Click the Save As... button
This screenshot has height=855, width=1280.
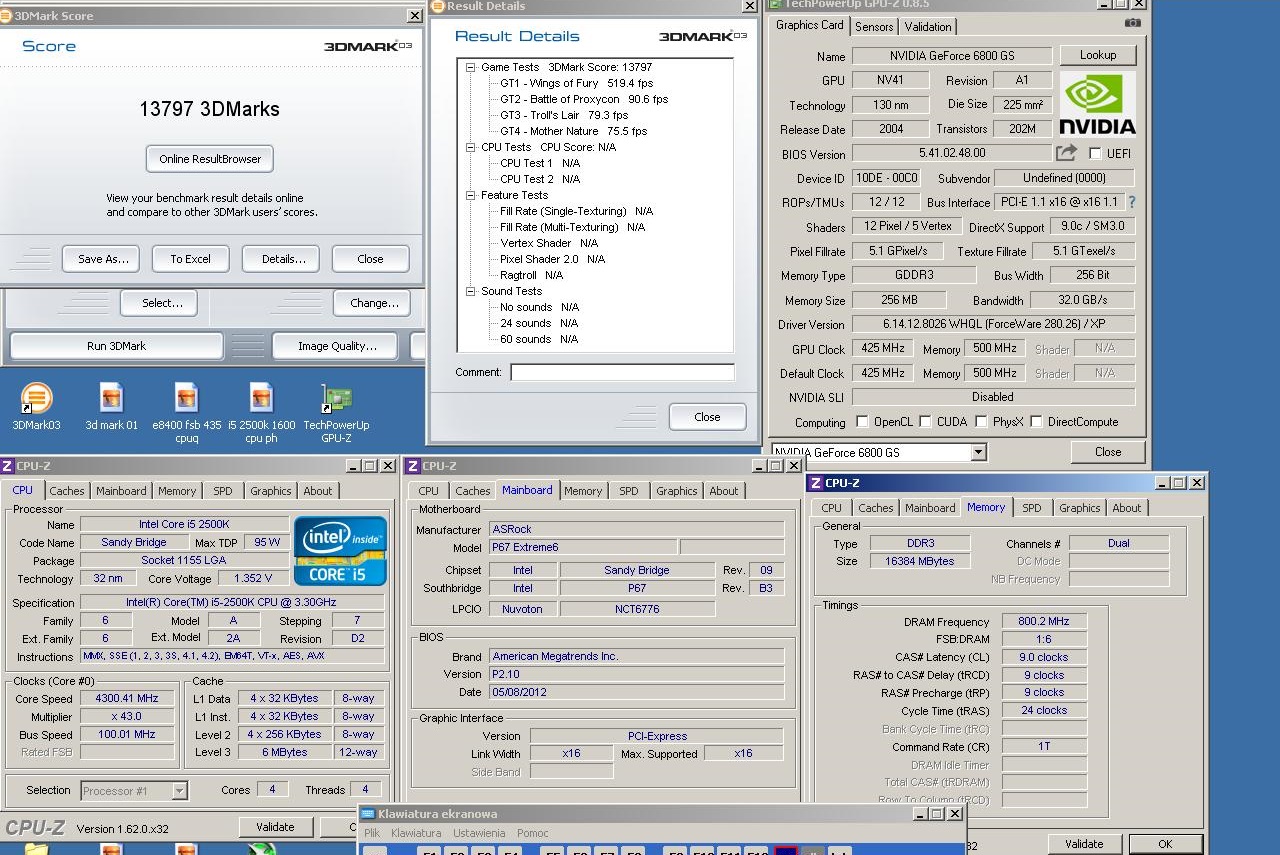pyautogui.click(x=103, y=259)
